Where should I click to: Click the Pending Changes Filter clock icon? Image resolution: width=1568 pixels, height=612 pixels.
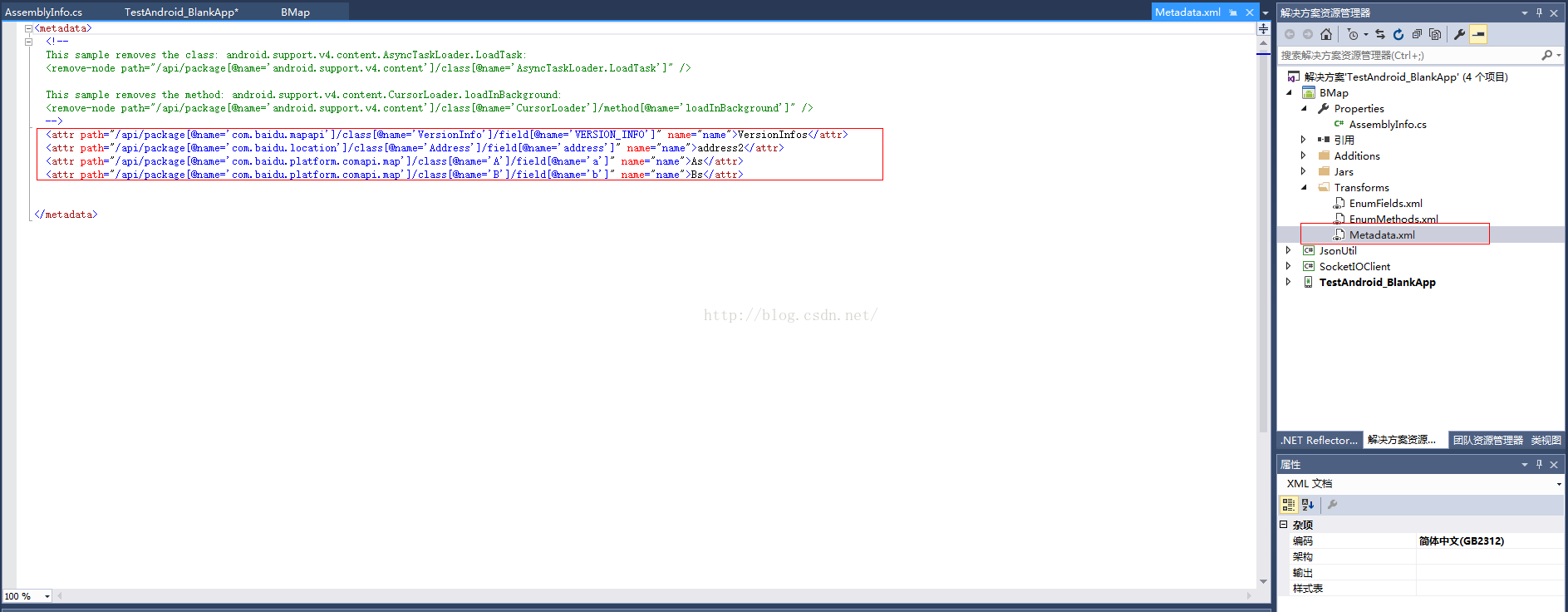pos(1353,34)
